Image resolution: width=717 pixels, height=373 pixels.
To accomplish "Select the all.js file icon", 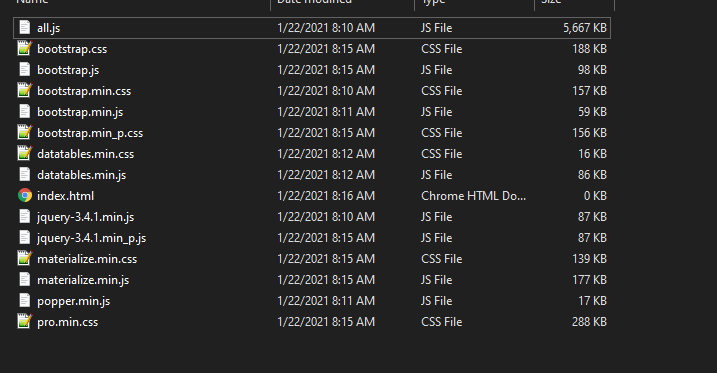I will click(25, 27).
